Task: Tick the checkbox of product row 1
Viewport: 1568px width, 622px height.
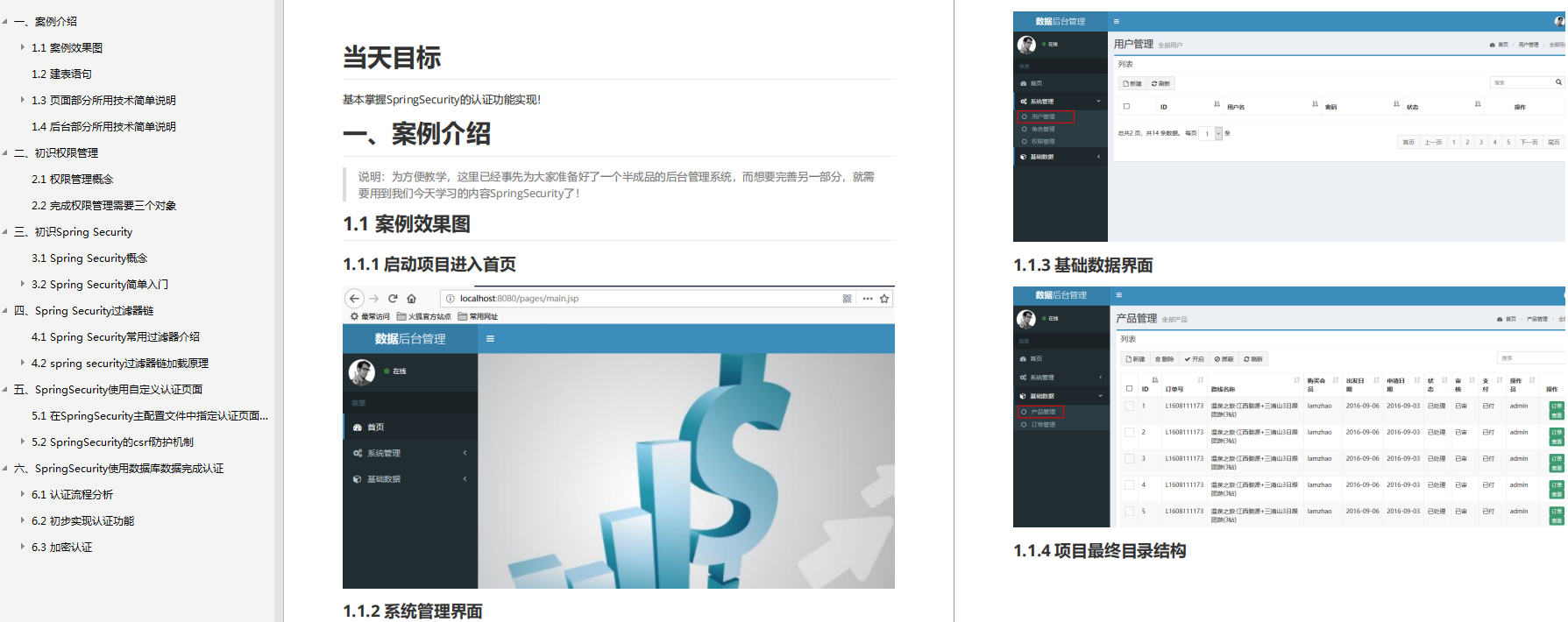Action: tap(1130, 406)
